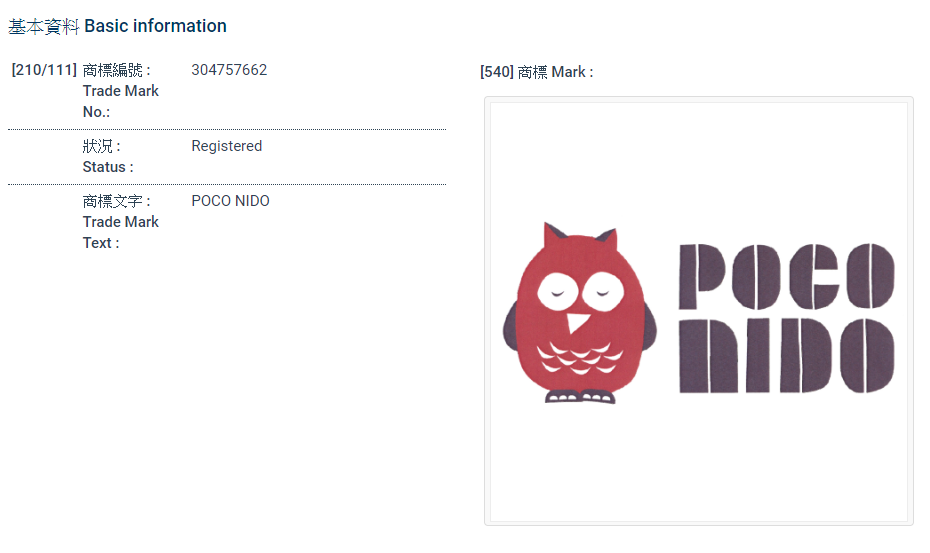This screenshot has height=553, width=930.
Task: Click the "商標編號 Trade Mark No." label
Action: pyautogui.click(x=121, y=91)
